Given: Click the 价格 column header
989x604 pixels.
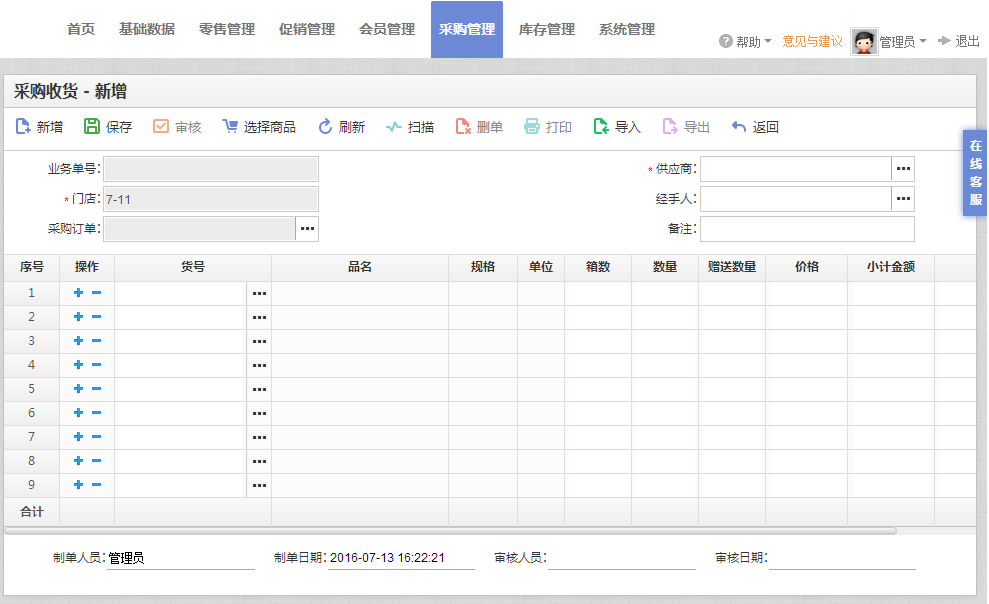Looking at the screenshot, I should [x=807, y=267].
